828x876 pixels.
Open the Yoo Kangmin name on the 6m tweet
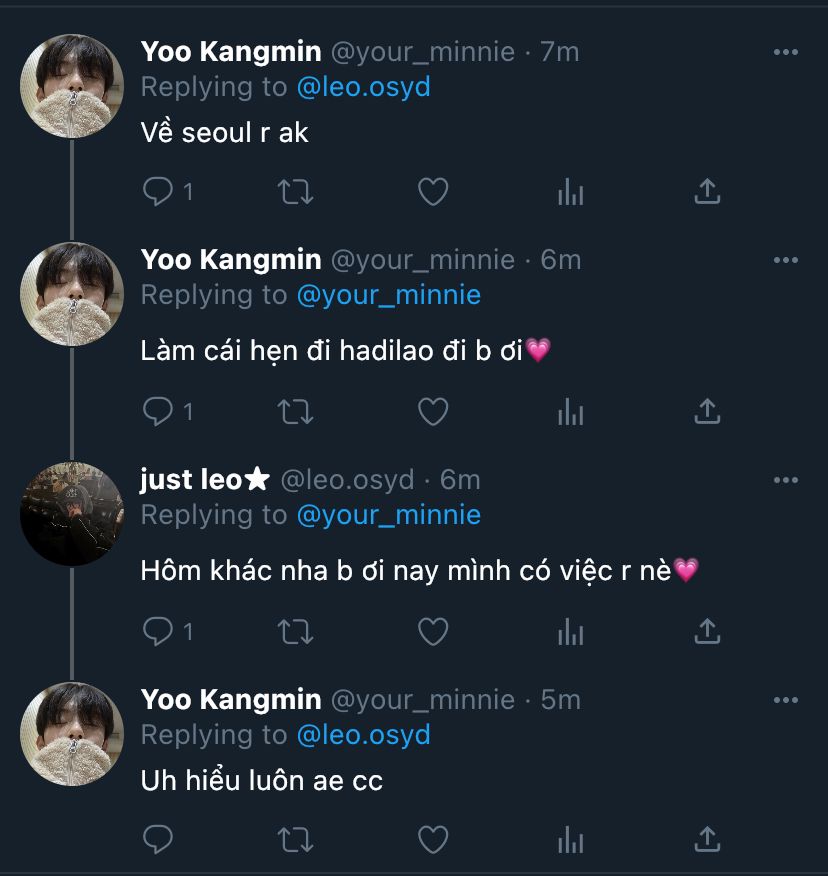tap(231, 260)
